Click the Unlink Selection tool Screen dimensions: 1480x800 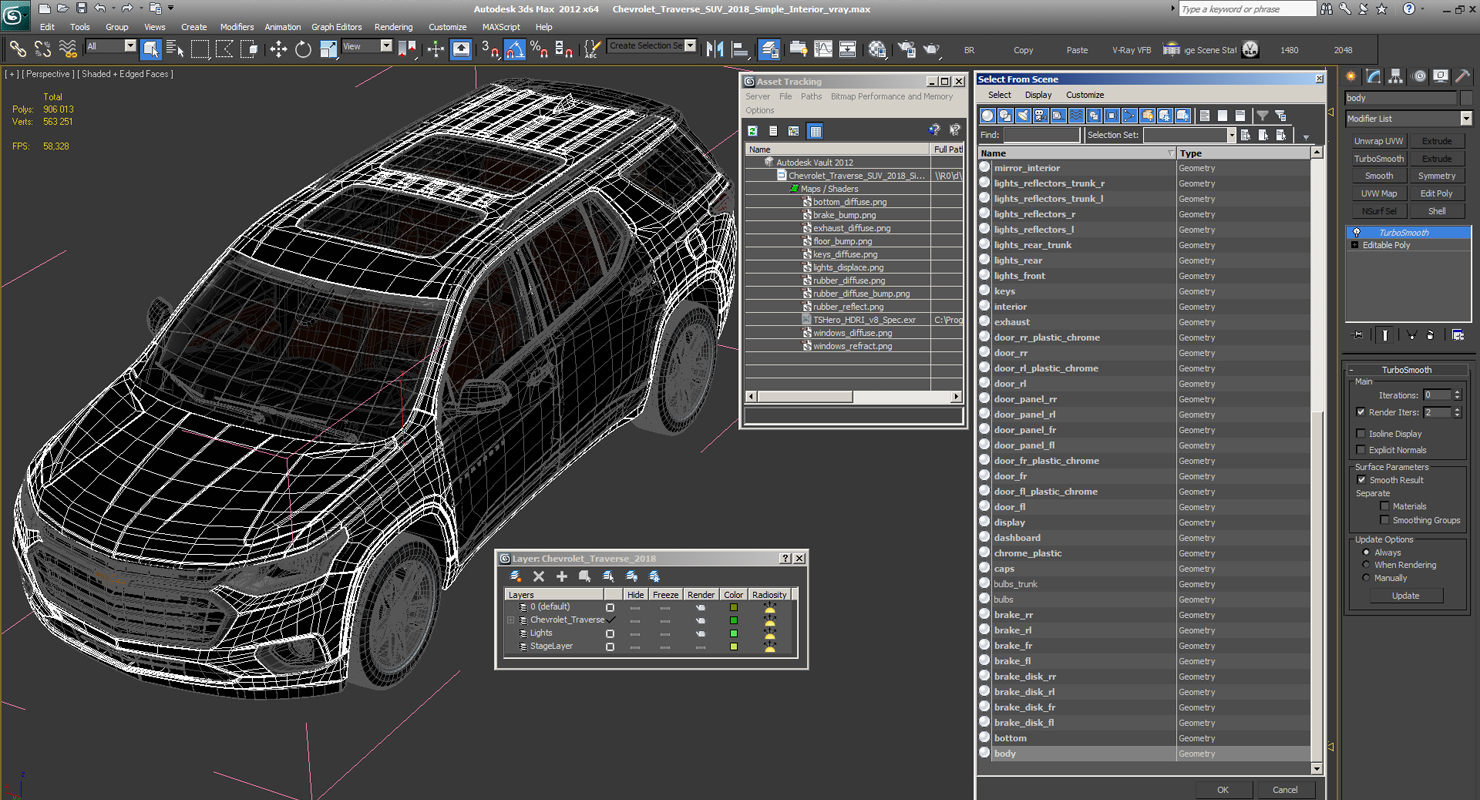click(43, 48)
